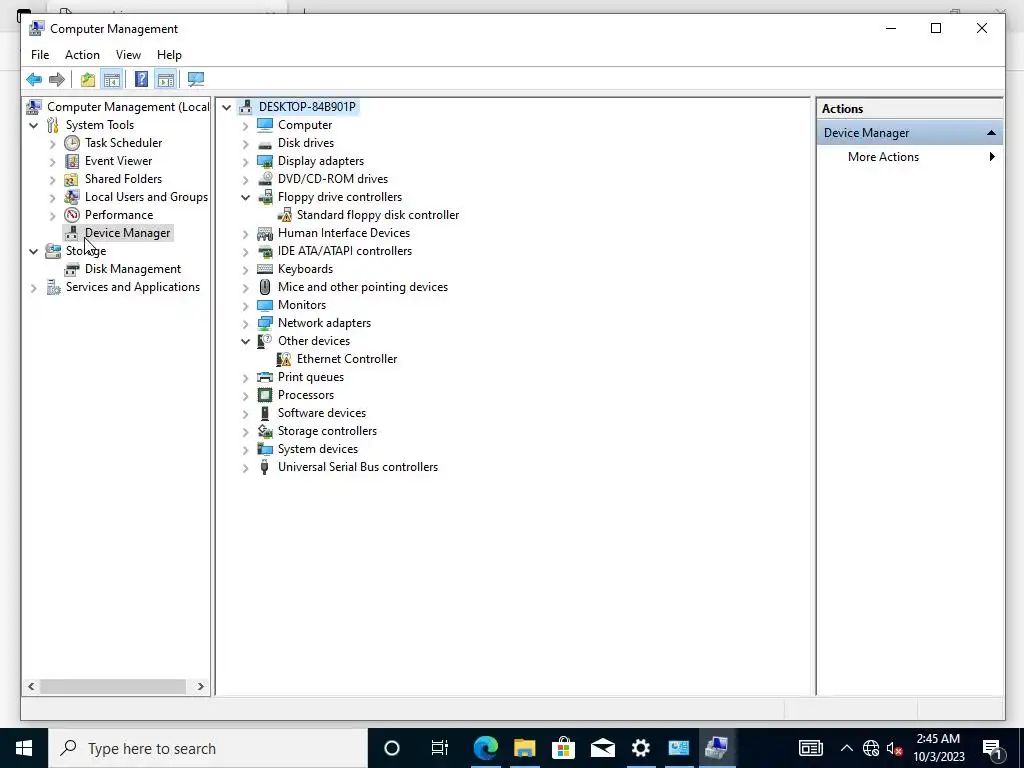Collapse the System Tools node
This screenshot has height=768, width=1024.
tap(34, 125)
